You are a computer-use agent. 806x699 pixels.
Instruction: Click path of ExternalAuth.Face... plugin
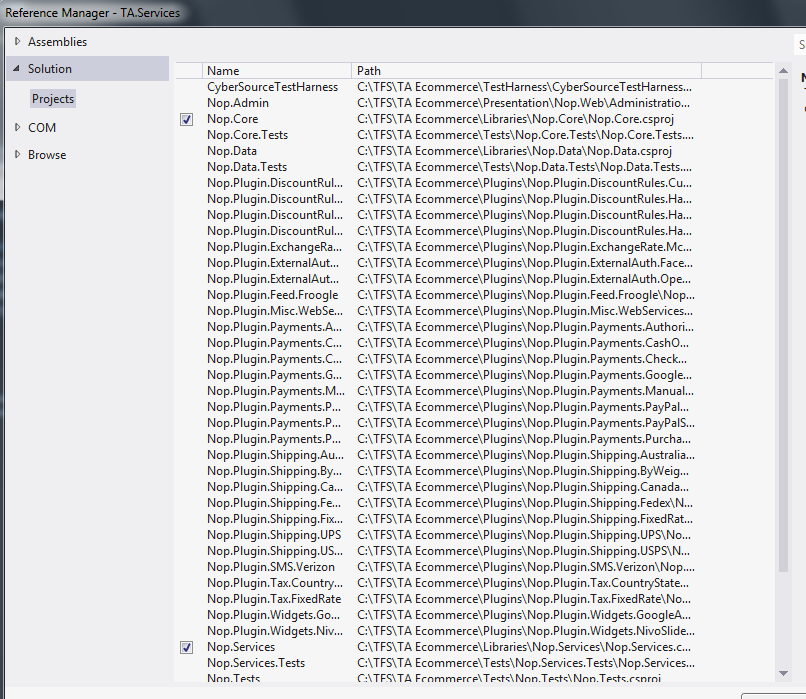pos(525,263)
